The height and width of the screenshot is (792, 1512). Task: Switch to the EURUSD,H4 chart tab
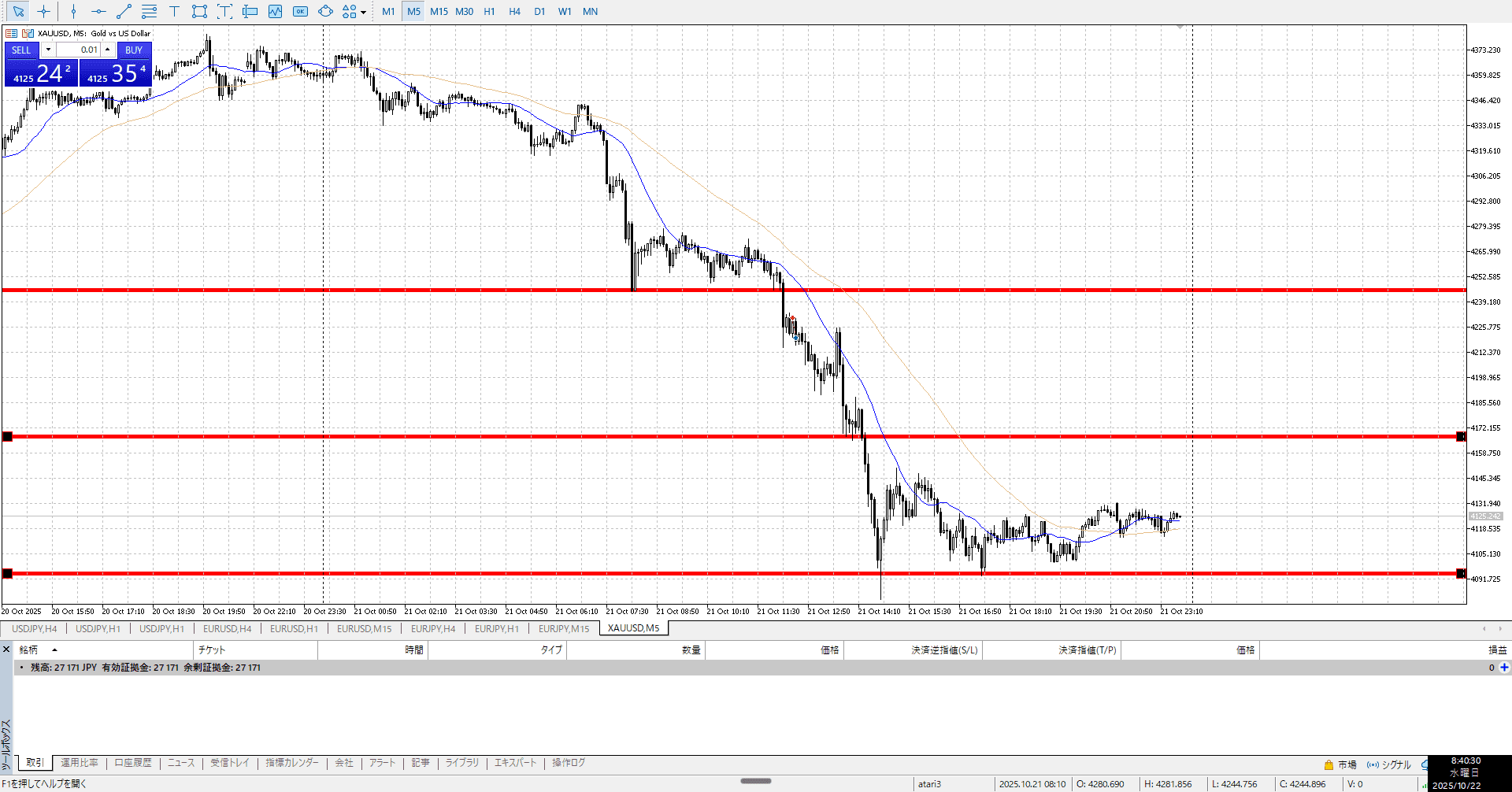click(227, 628)
